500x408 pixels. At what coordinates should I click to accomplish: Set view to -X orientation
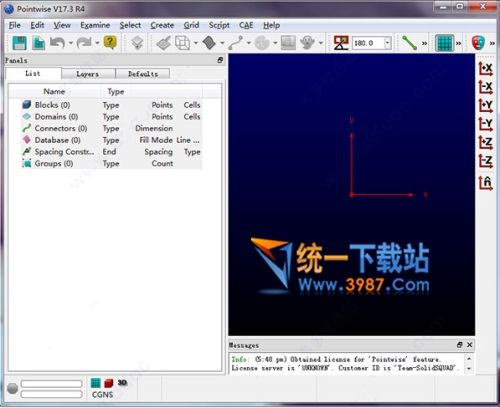click(486, 87)
